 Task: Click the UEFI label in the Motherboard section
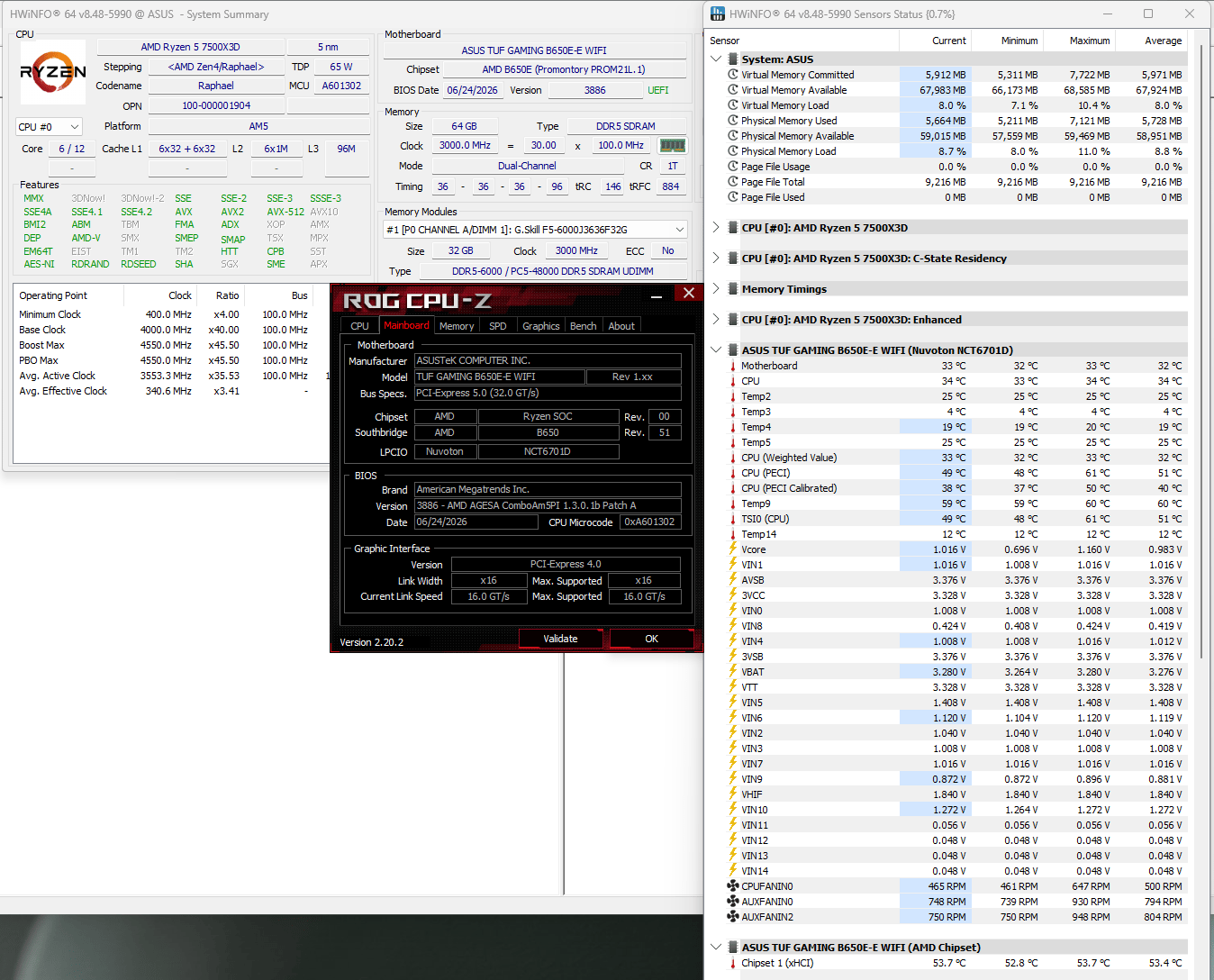[x=658, y=90]
